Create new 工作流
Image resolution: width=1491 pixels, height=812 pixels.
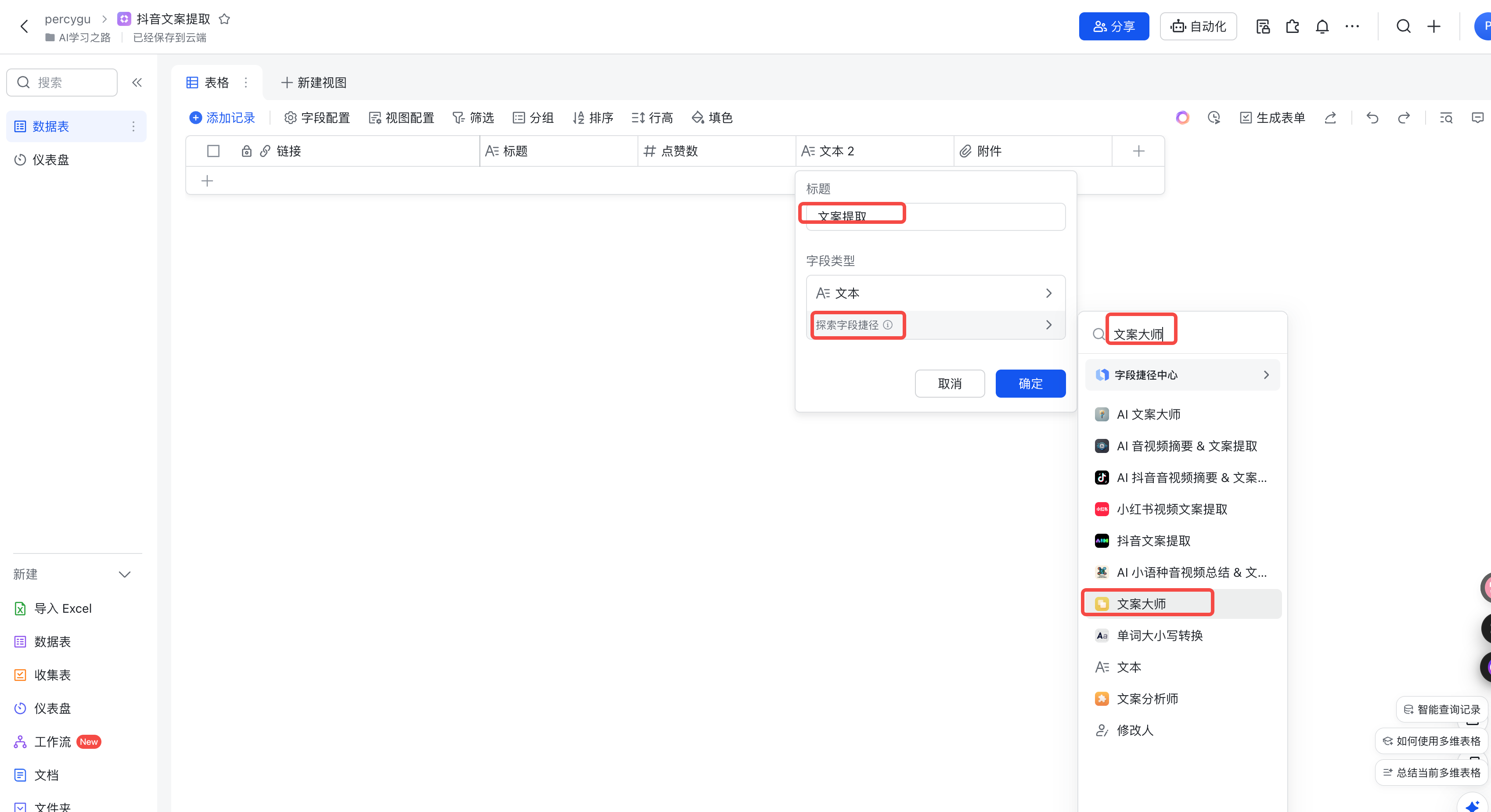tap(57, 741)
